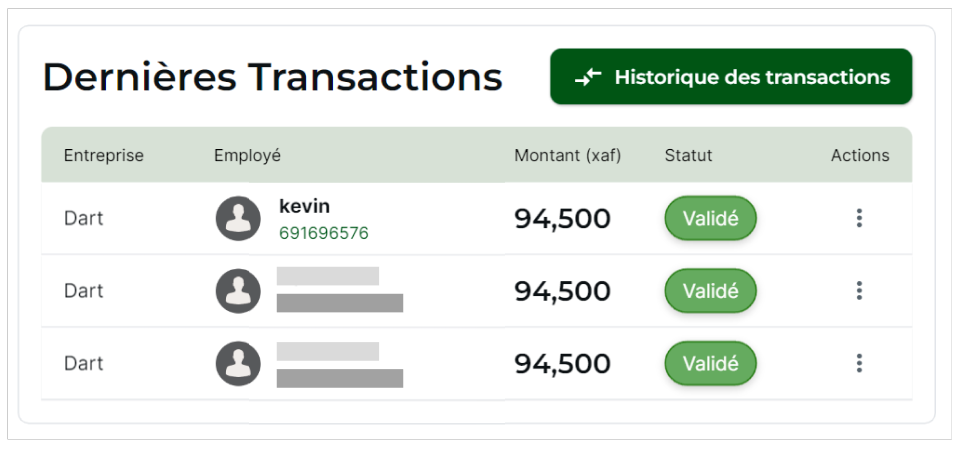Click the third row's Validé status badge

point(710,364)
